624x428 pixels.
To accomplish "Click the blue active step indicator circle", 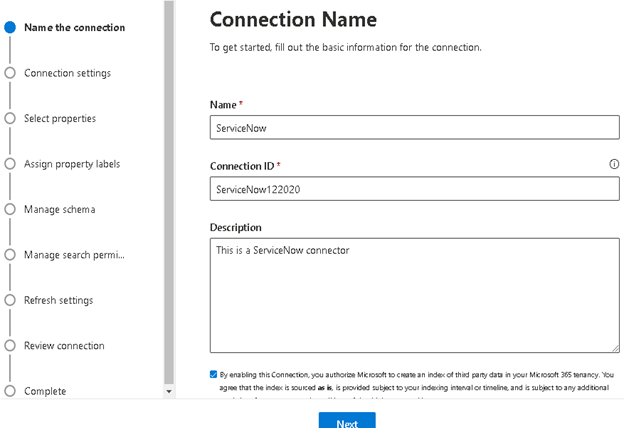I will click(10, 27).
